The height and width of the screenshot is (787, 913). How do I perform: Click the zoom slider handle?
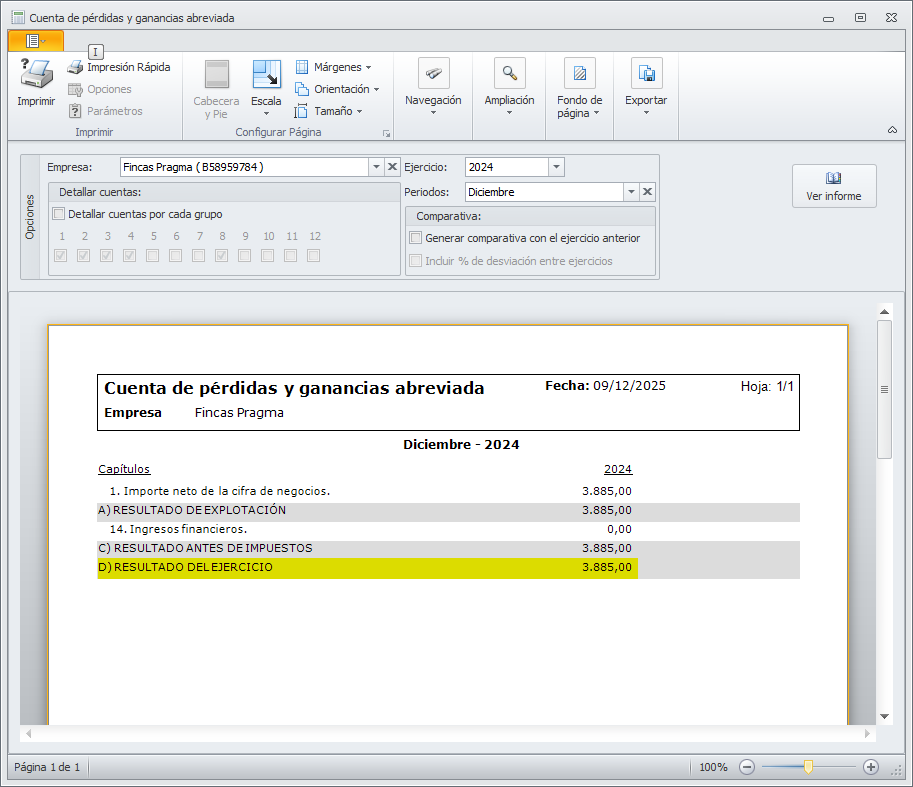tap(808, 767)
